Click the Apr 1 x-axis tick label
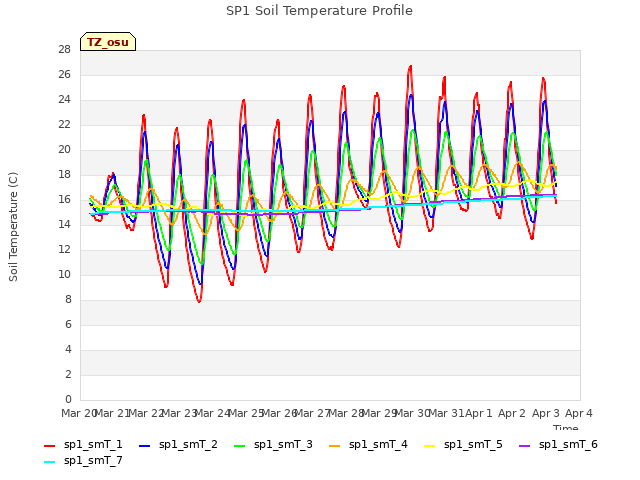 (x=479, y=413)
